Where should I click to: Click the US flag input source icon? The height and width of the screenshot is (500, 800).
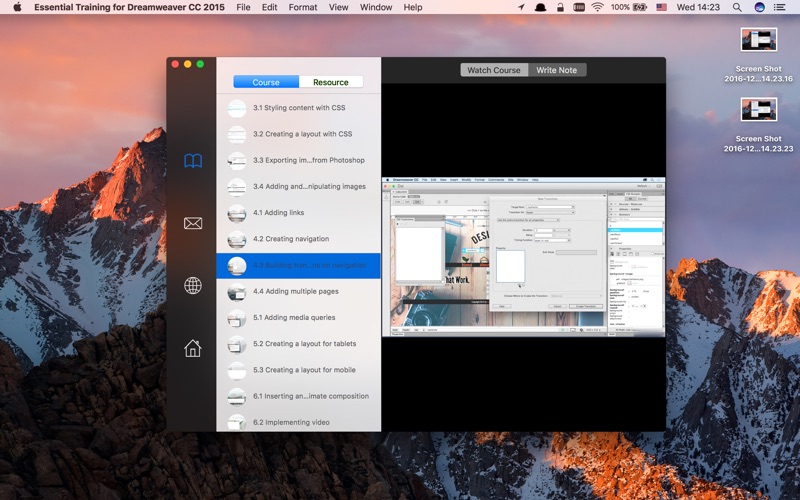click(662, 7)
